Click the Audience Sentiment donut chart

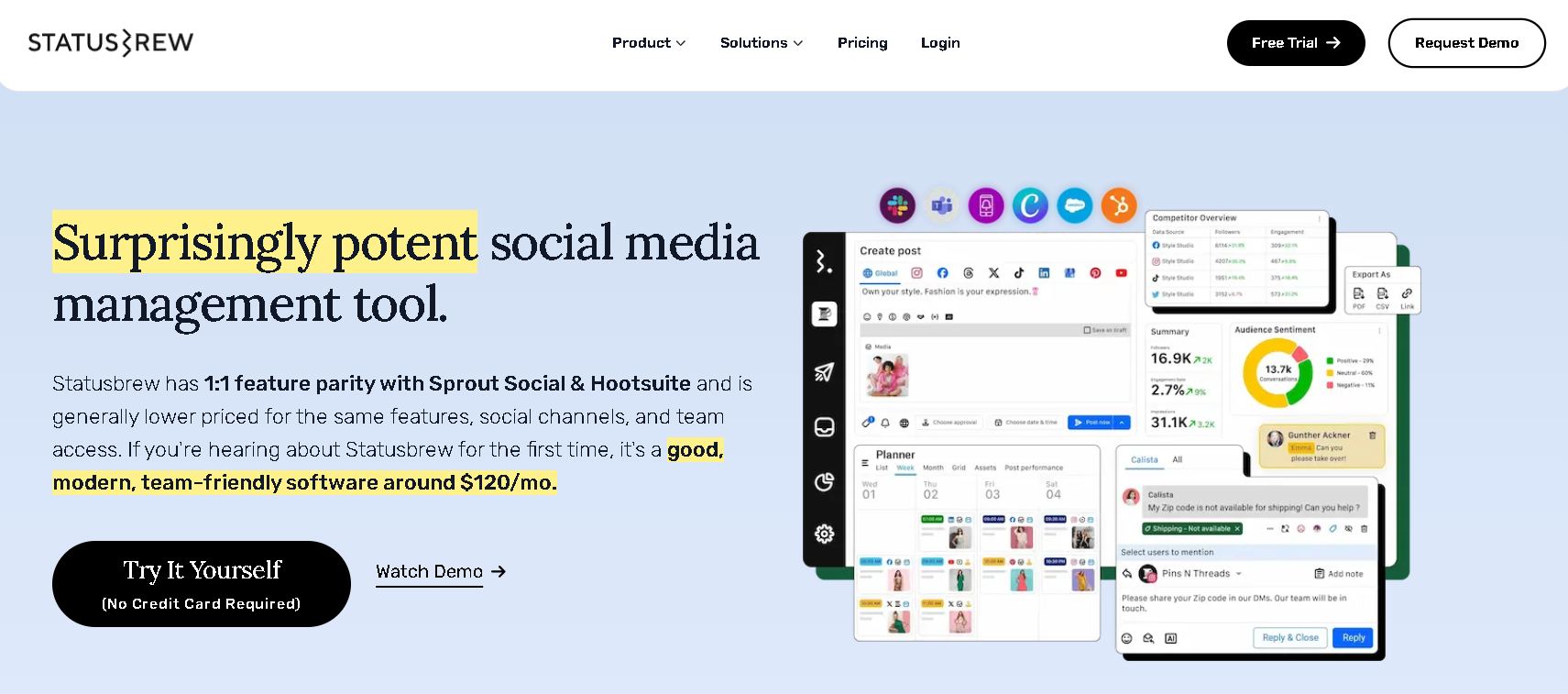1277,373
